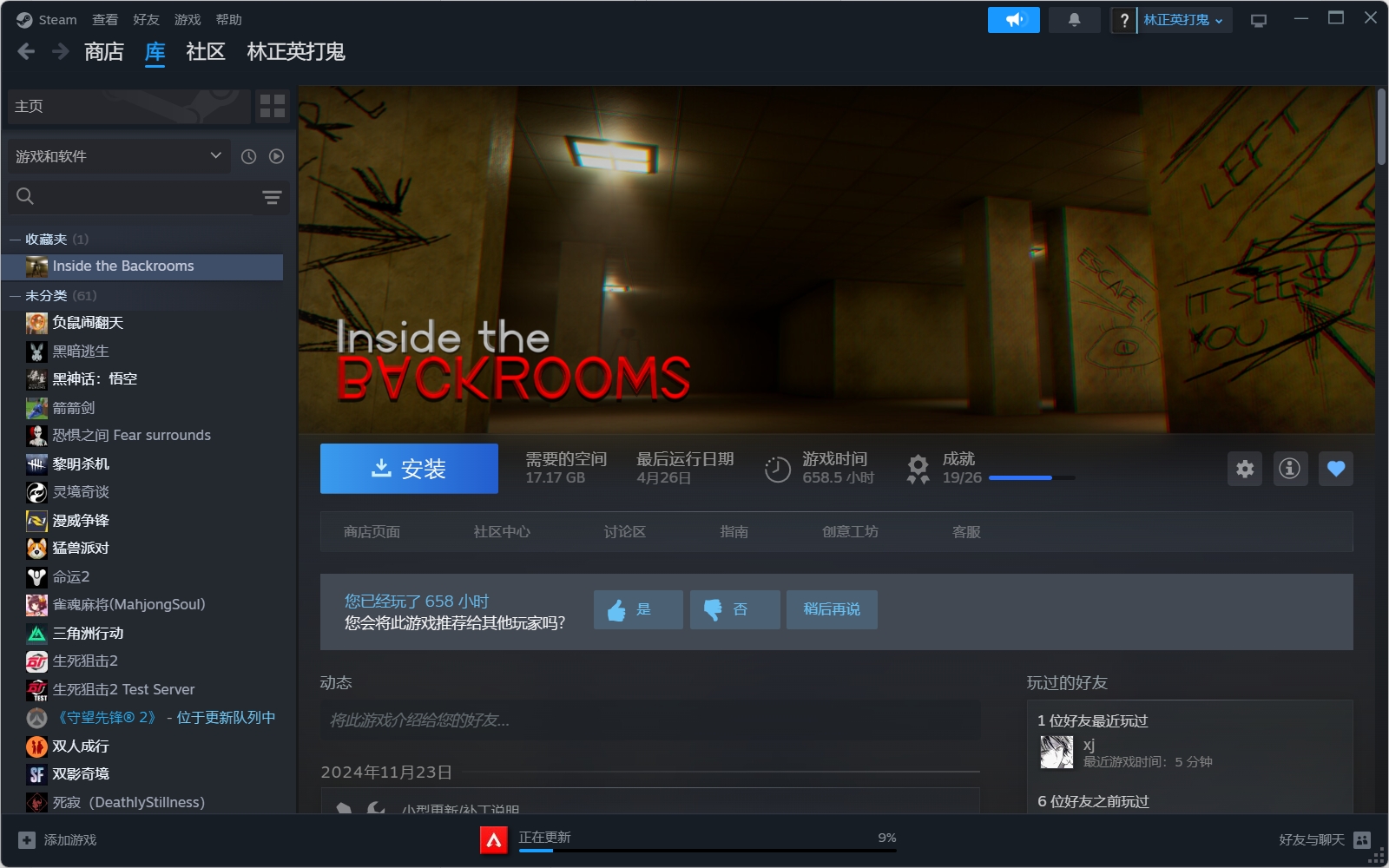Click the 添加游戏 label
This screenshot has width=1389, height=868.
point(70,839)
